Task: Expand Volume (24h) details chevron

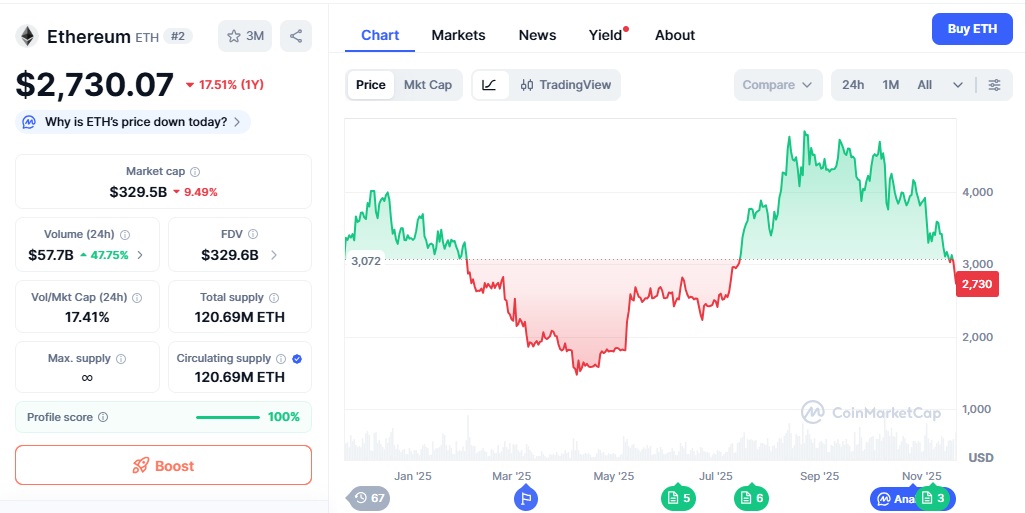Action: coord(140,256)
